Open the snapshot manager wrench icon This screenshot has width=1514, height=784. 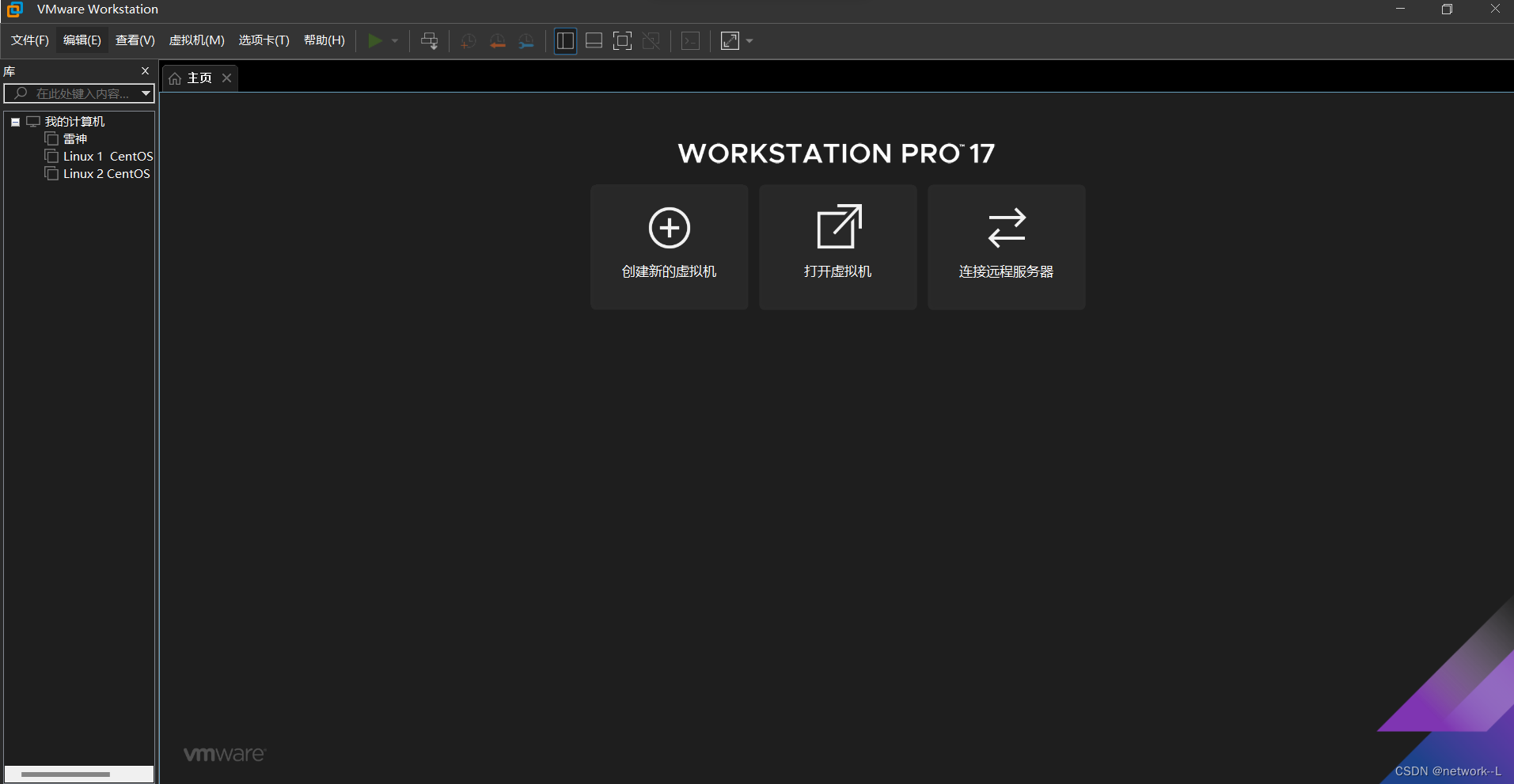coord(526,41)
